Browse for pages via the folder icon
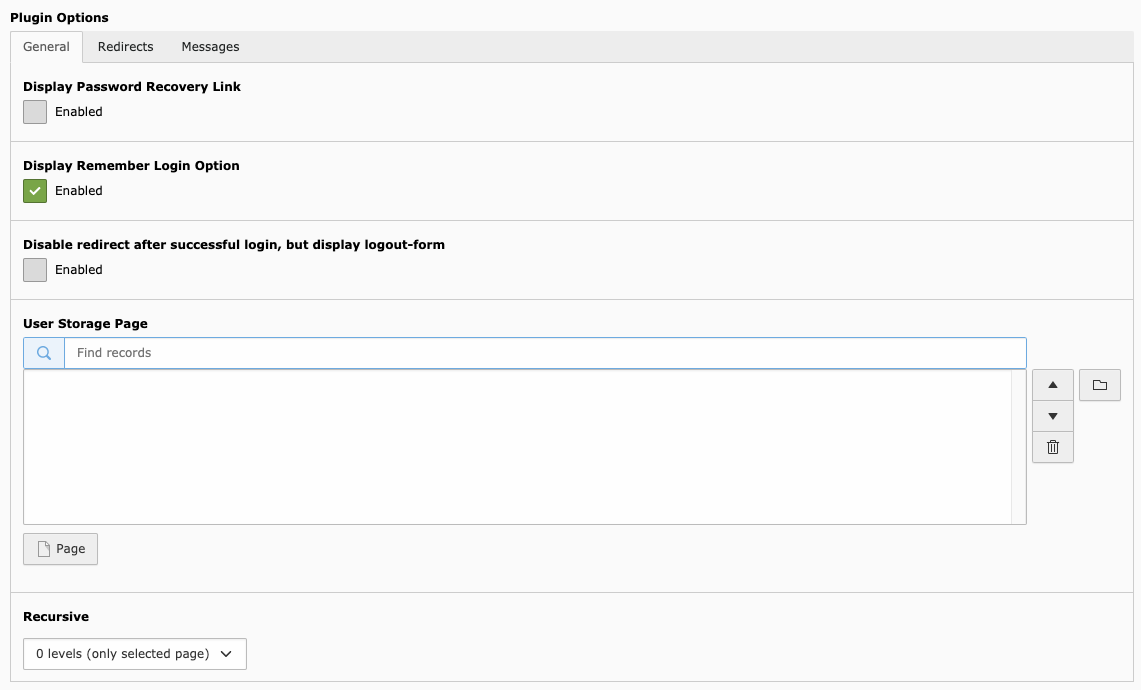Screen dimensions: 1141x690 pyautogui.click(x=1099, y=384)
